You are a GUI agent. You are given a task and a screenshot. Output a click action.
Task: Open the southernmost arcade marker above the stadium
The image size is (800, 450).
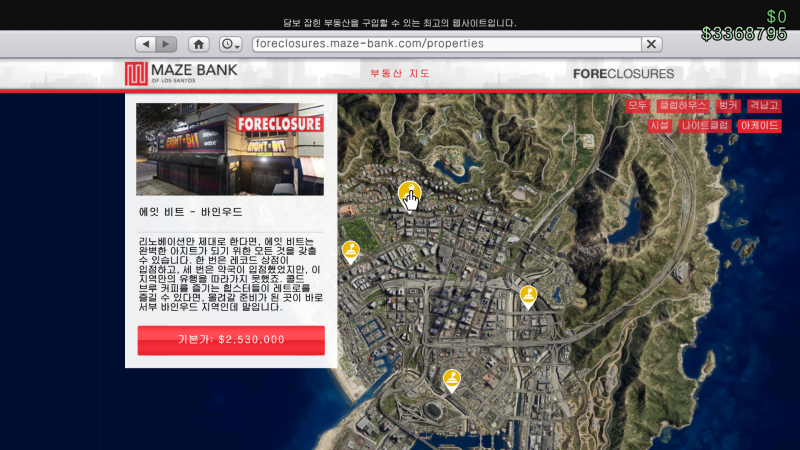point(452,380)
